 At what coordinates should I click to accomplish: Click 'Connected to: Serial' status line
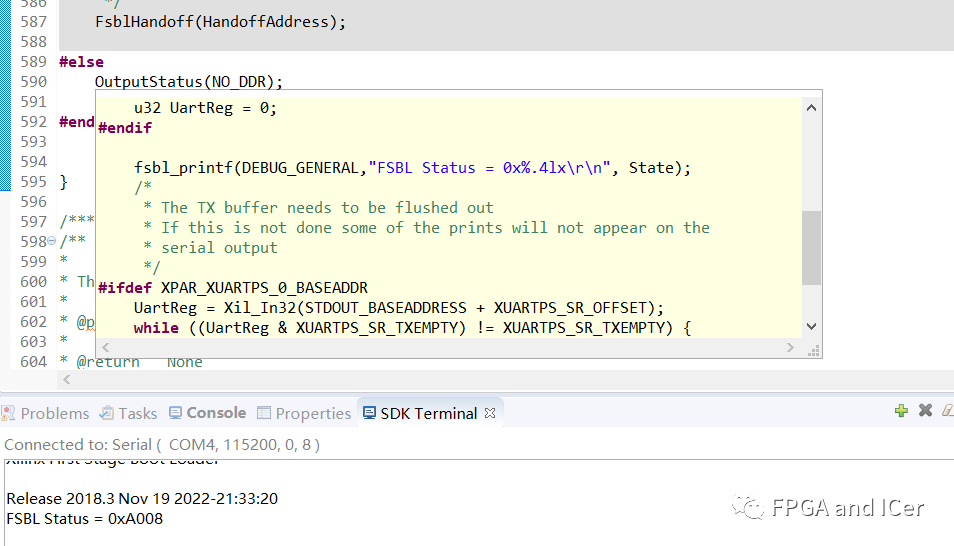pos(162,444)
